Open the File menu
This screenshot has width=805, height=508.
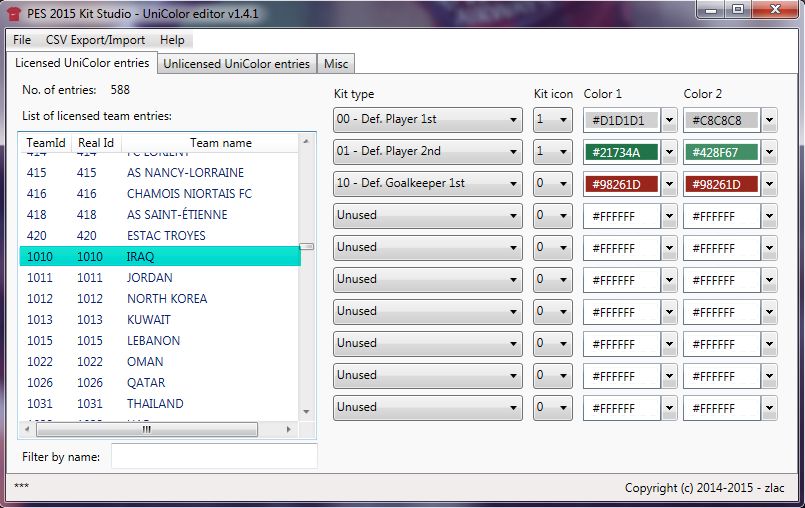(x=22, y=40)
